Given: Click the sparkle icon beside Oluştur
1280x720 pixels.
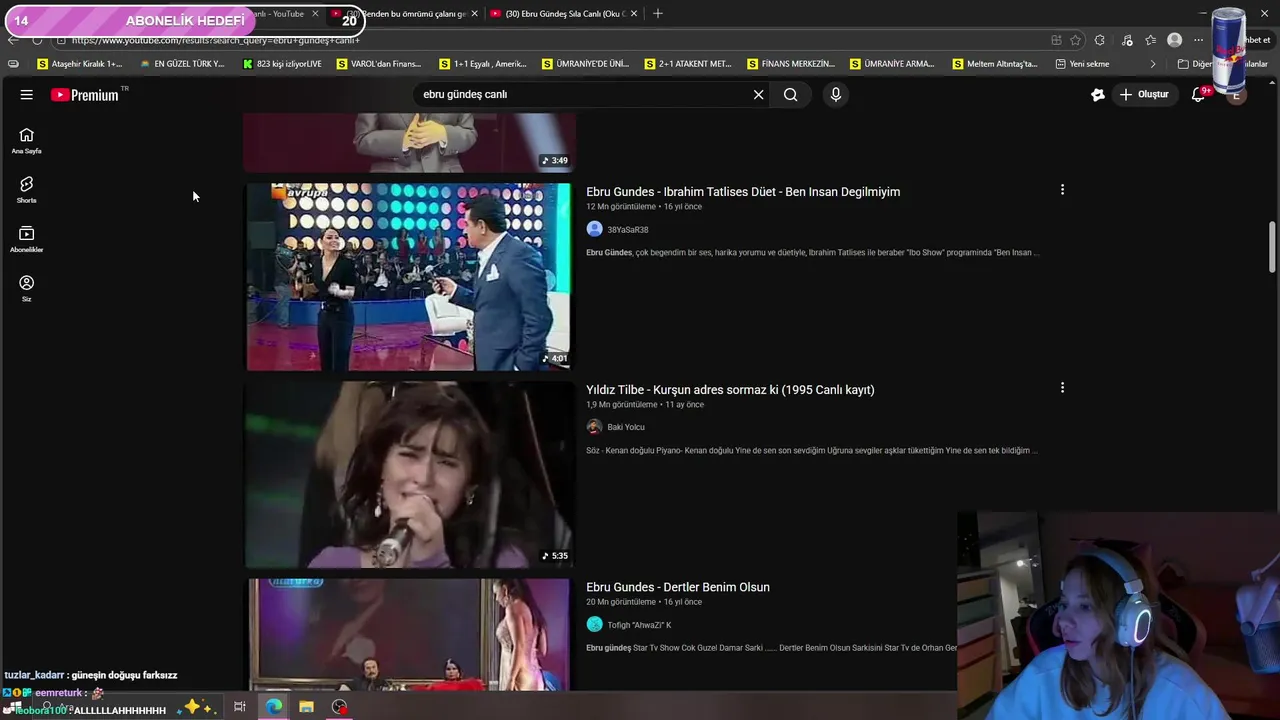Looking at the screenshot, I should click(x=1098, y=94).
